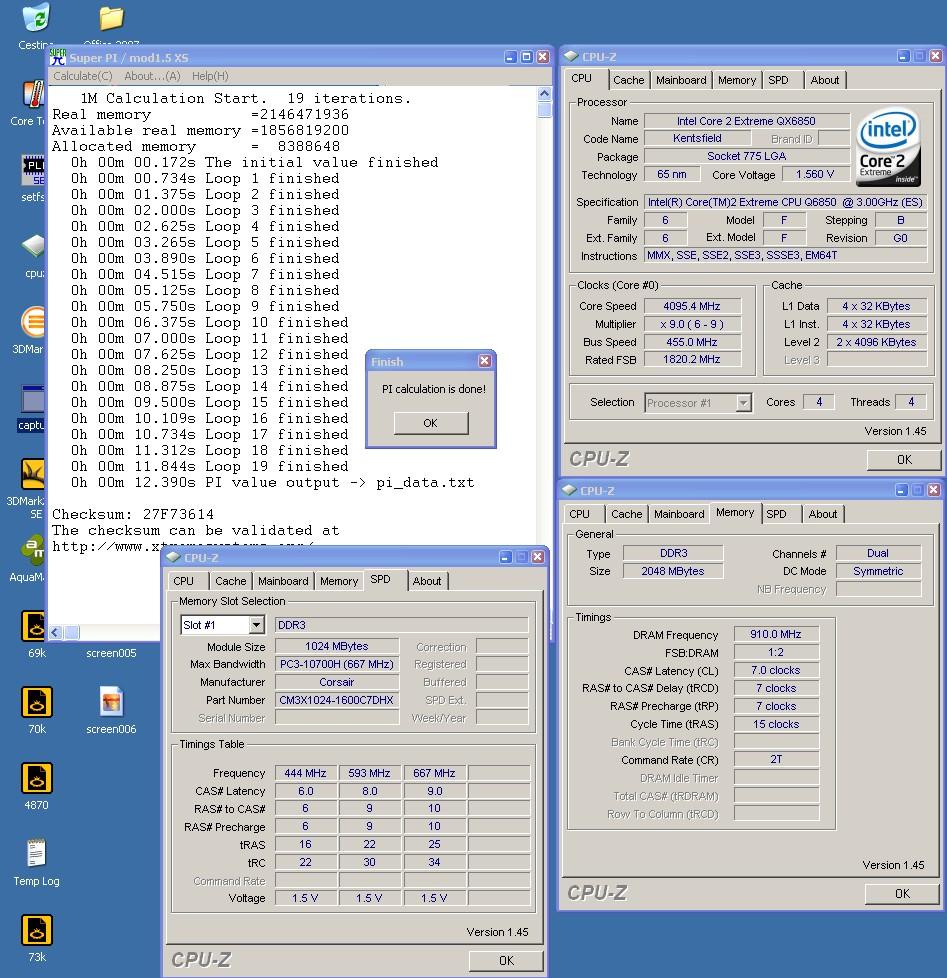Open the Recycle Bin desktop icon
Viewport: 947px width, 978px height.
(36, 19)
